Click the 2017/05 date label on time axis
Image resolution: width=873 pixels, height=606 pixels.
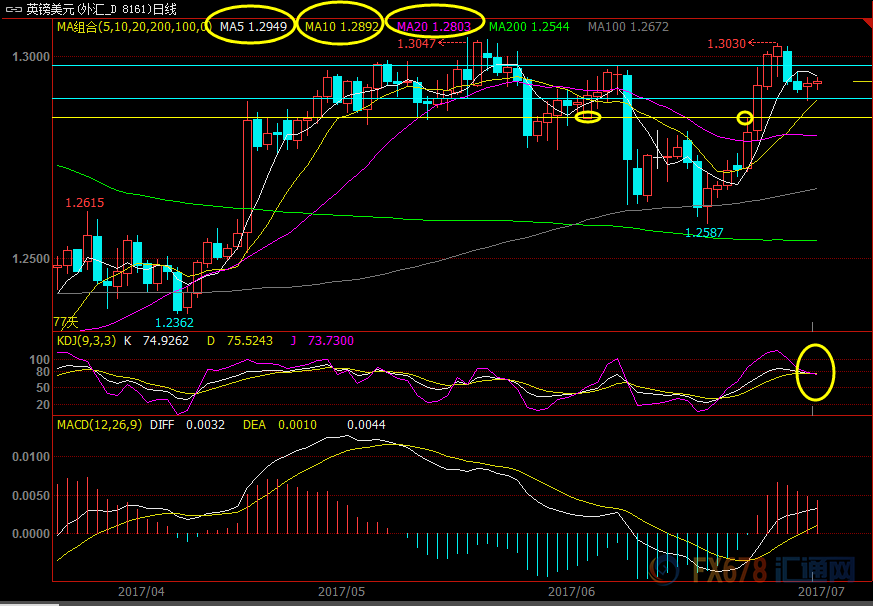click(340, 592)
